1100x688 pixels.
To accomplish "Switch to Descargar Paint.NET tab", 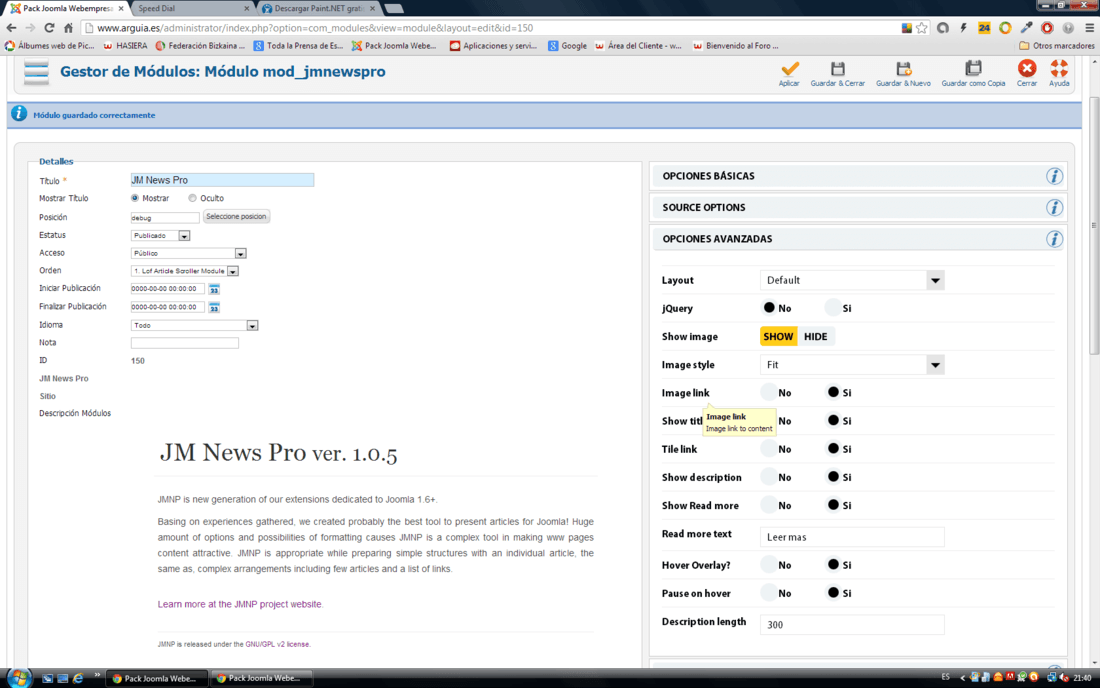I will 319,8.
